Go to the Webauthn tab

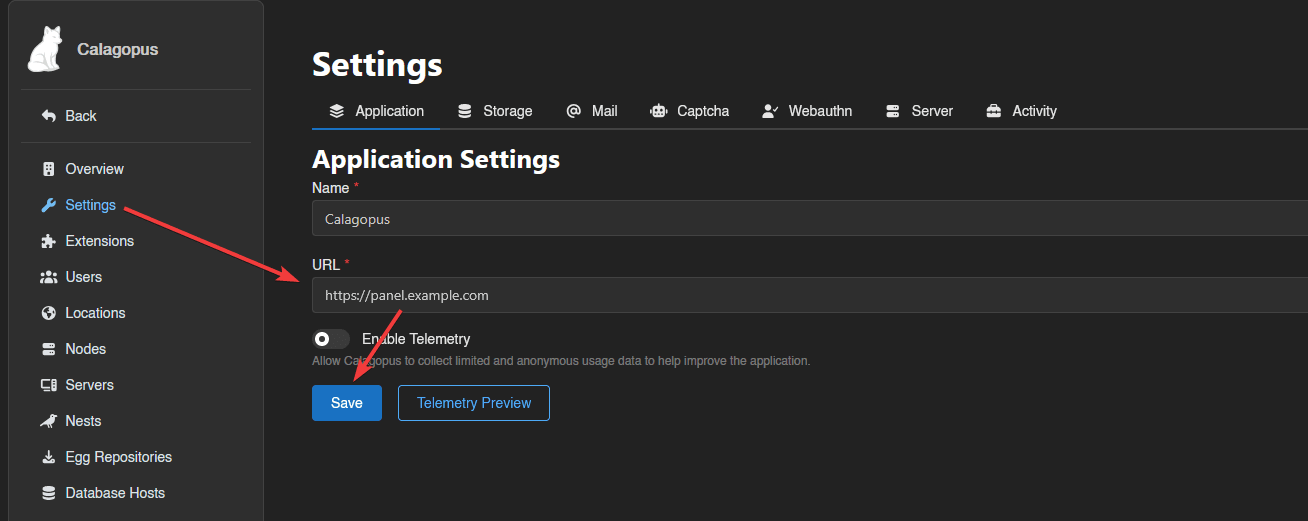pos(807,111)
